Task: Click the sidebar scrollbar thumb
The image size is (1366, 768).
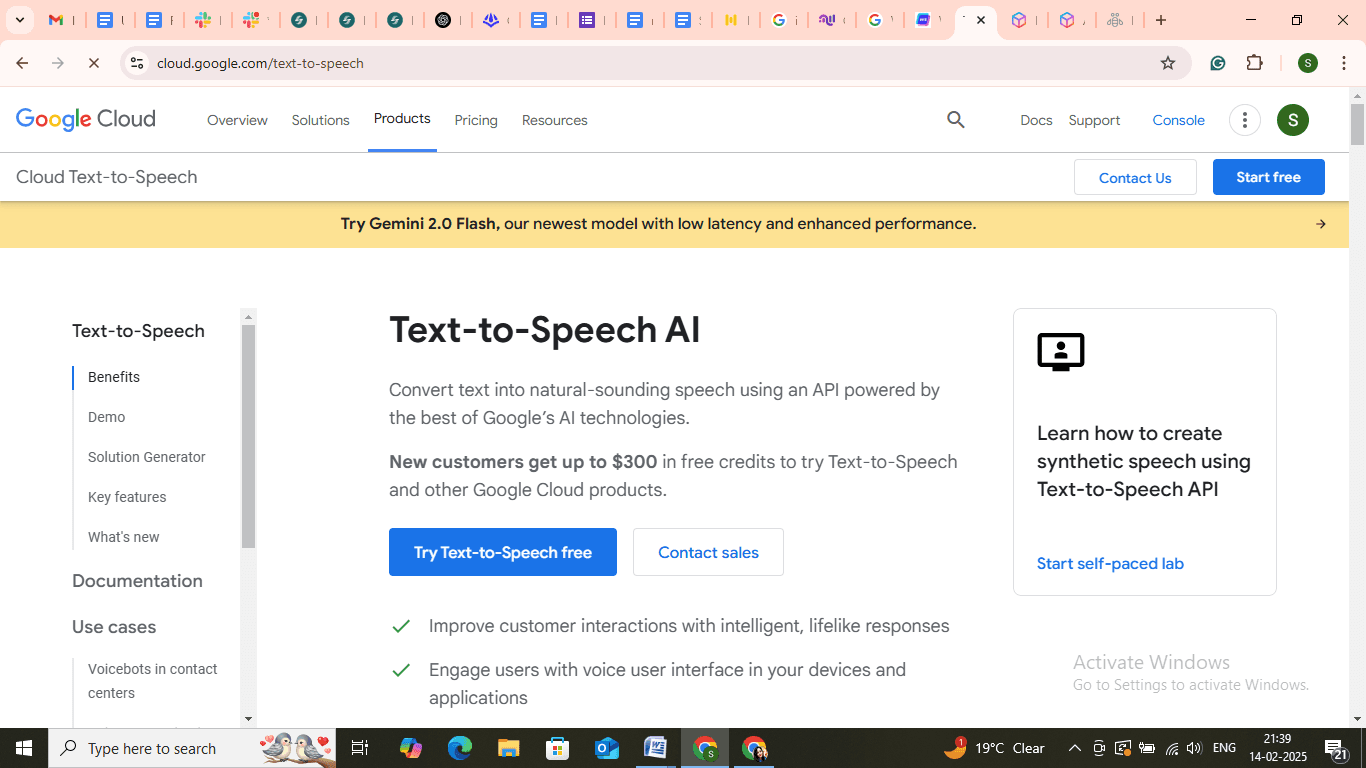Action: click(248, 436)
